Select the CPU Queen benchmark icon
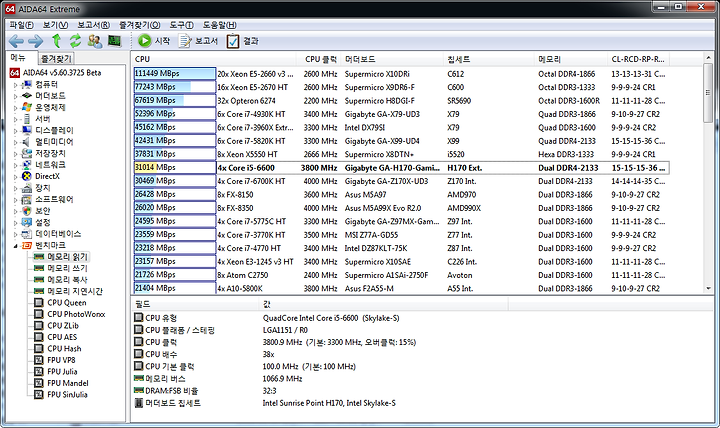Screen dimensions: 720x428 tap(39, 303)
